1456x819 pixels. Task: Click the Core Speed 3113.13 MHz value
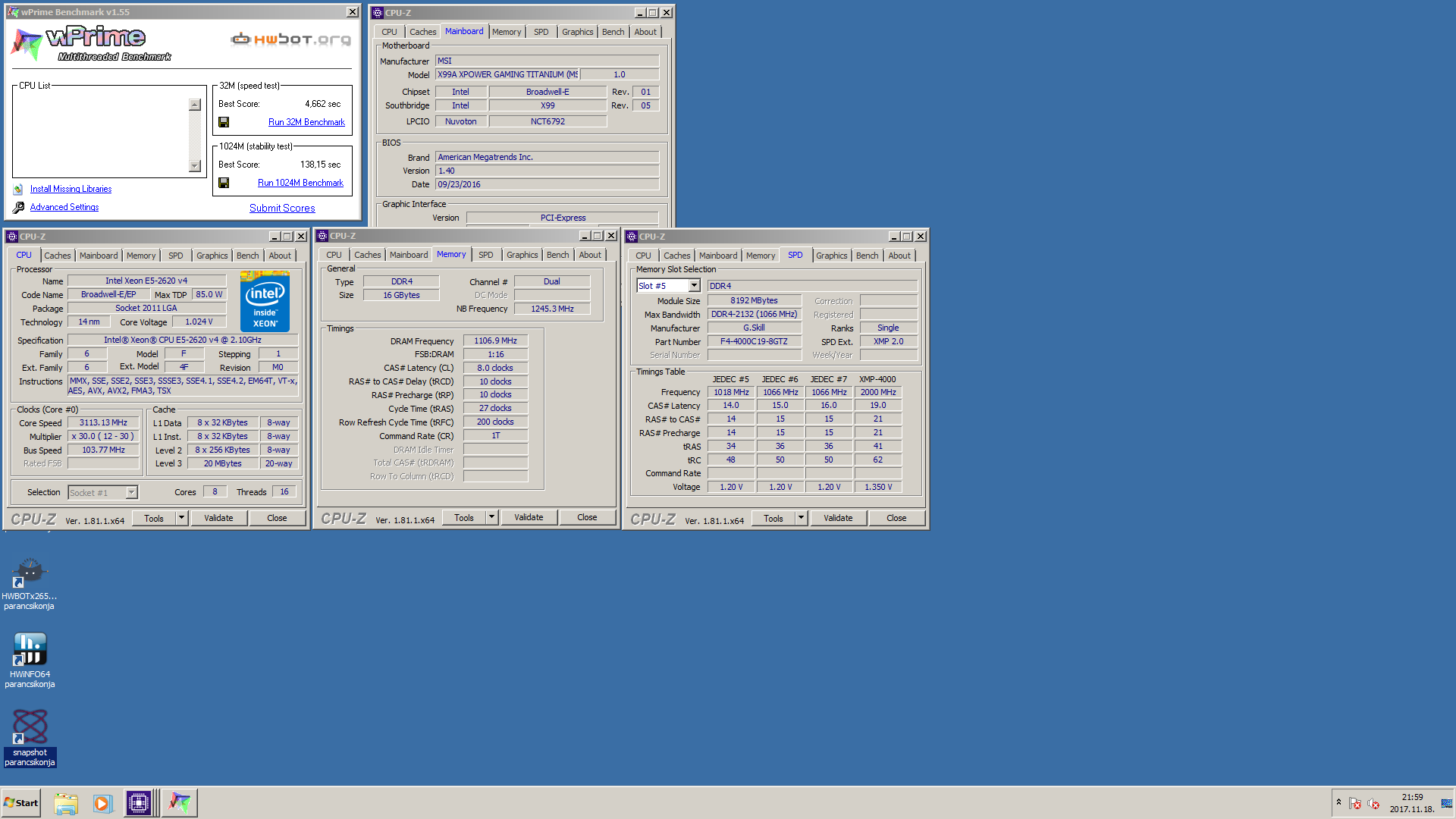point(103,422)
